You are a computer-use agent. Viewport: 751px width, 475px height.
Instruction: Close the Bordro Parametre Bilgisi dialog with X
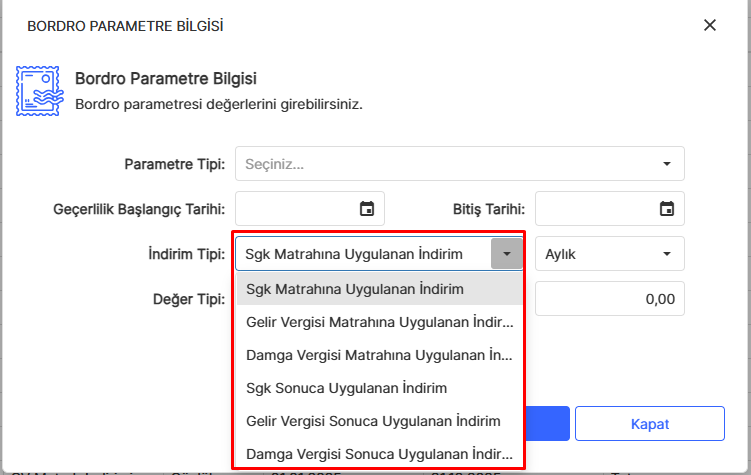[710, 25]
